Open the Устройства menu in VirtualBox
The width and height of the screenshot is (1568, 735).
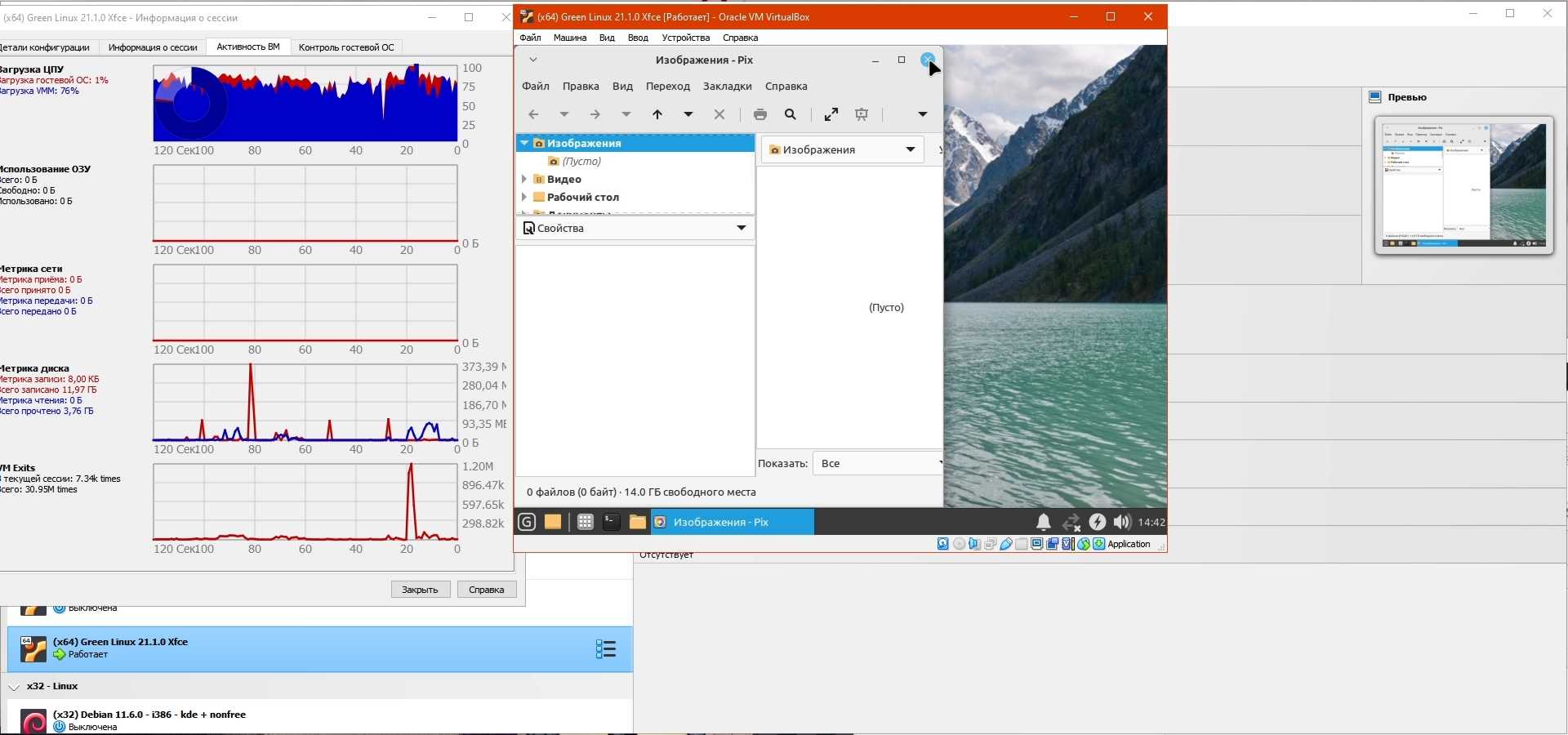685,38
